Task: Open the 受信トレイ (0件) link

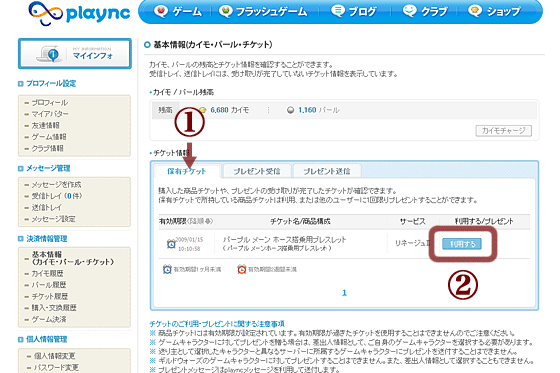Action: coord(57,196)
